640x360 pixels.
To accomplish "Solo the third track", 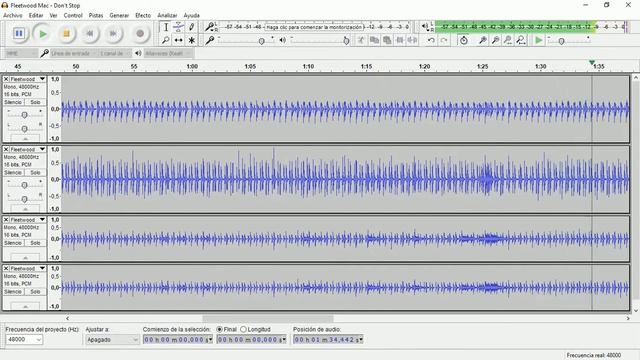I will point(35,243).
